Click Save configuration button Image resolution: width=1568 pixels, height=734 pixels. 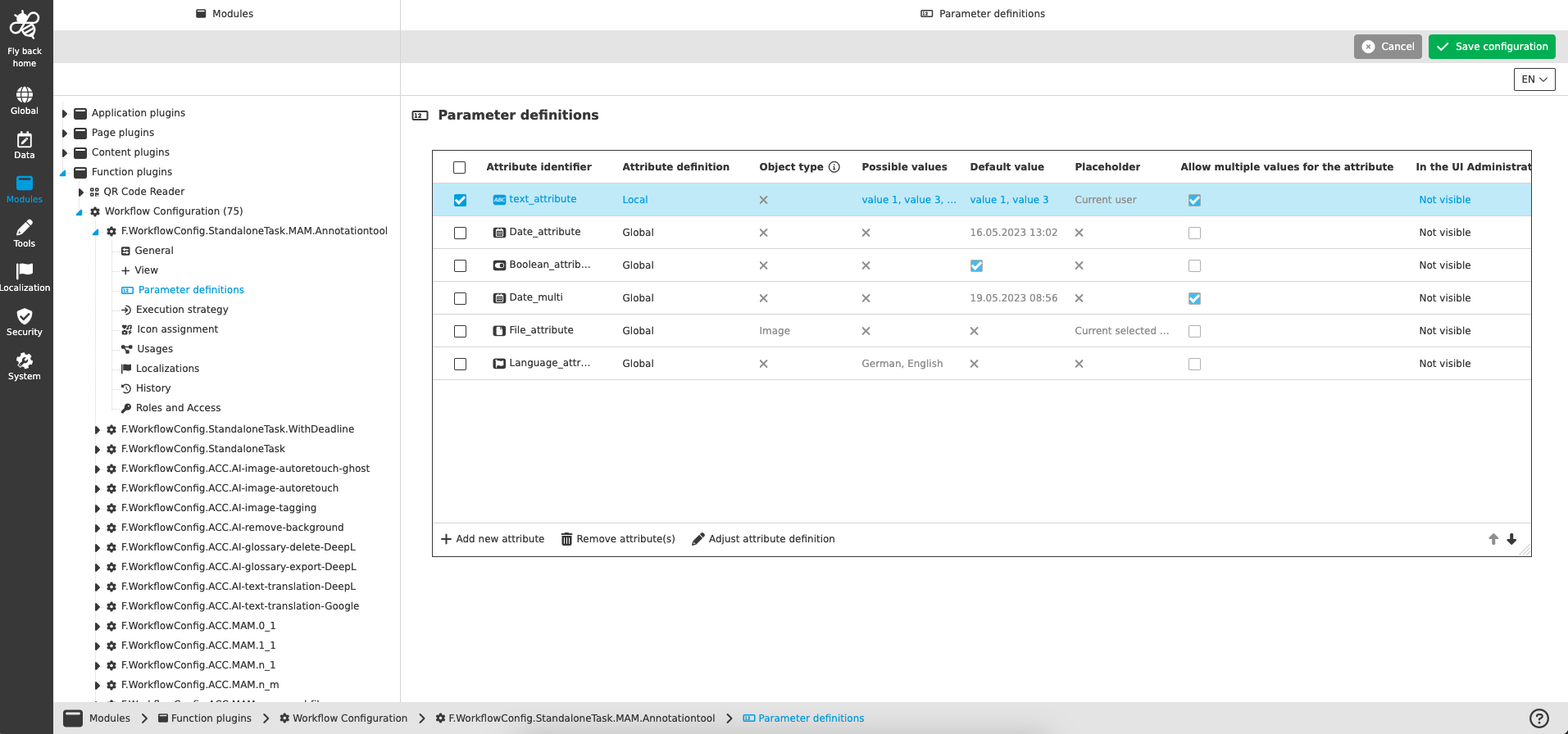[x=1492, y=47]
